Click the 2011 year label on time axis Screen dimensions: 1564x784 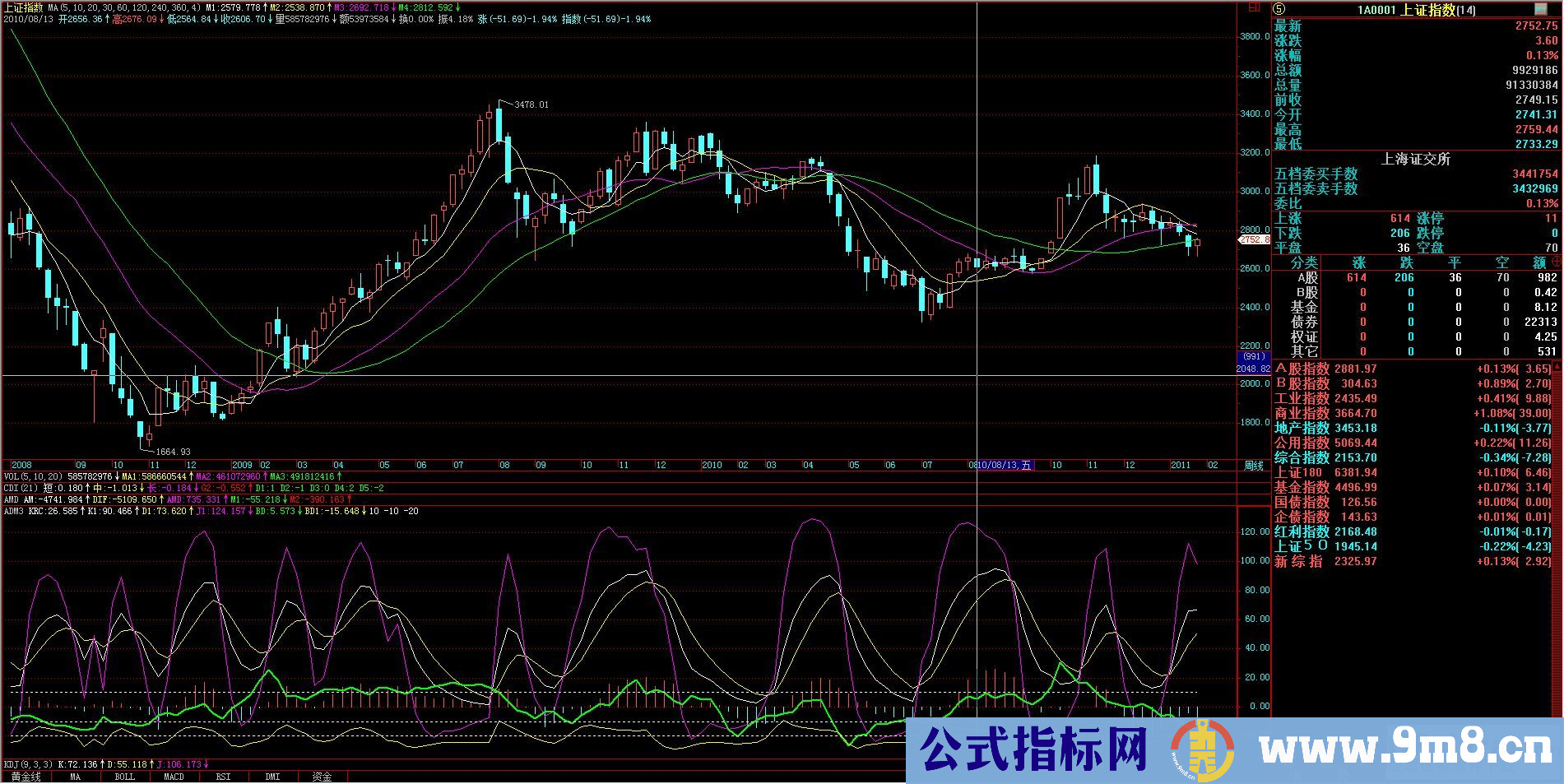click(x=1181, y=466)
